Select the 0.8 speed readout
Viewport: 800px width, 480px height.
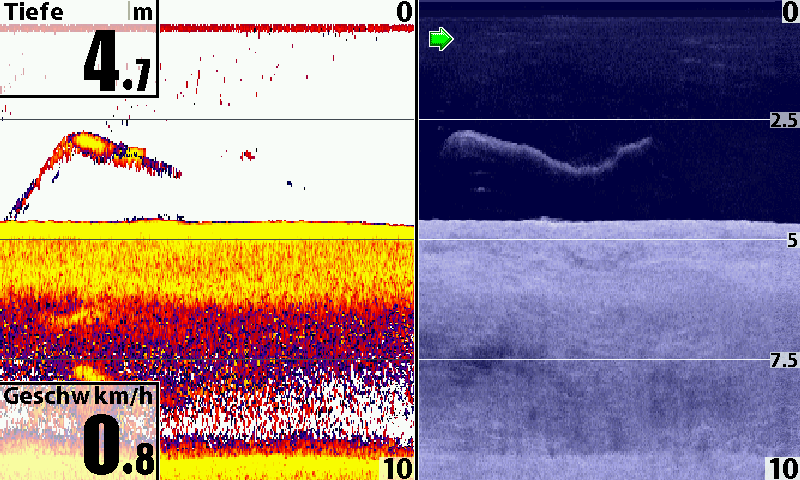click(118, 446)
